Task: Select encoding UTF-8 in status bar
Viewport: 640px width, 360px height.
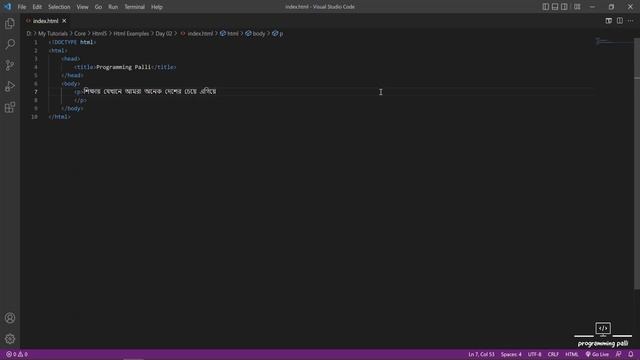Action: click(534, 354)
